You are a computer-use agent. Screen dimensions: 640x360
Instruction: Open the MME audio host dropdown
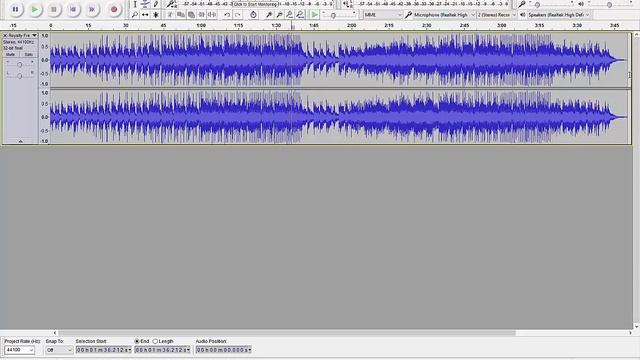click(x=383, y=15)
